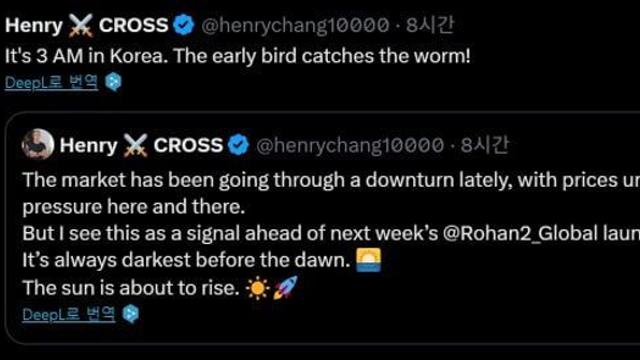Translate the top tweet with 'DeepL로 번역' link
Screen dimensions: 640x360
pos(51,83)
